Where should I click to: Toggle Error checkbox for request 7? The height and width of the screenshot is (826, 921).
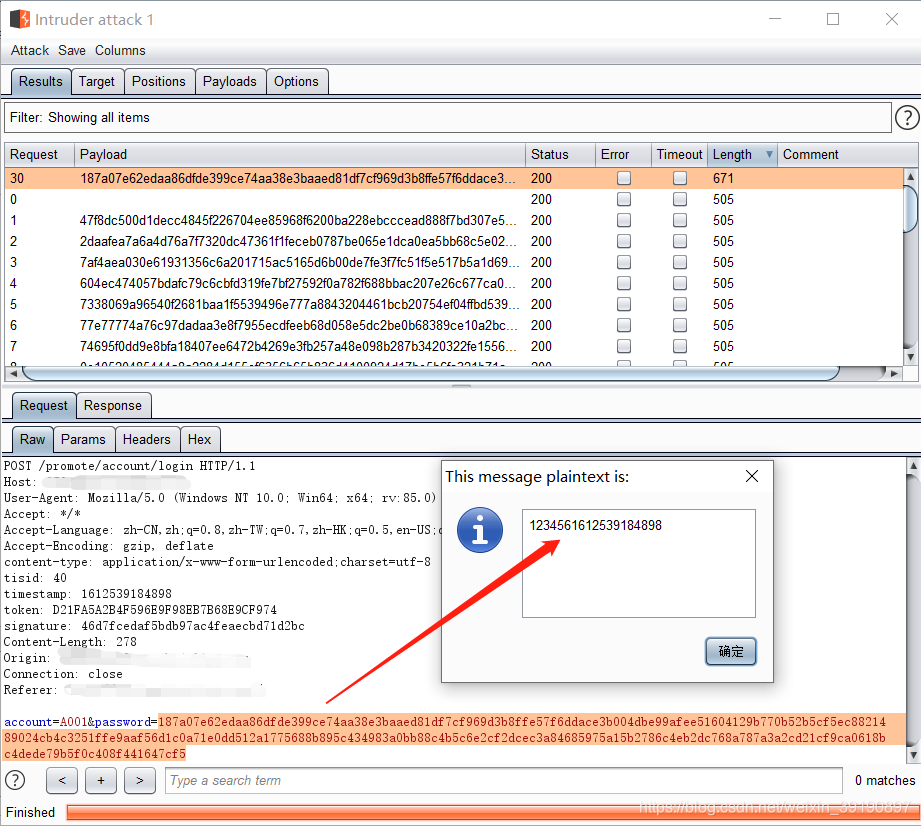click(x=624, y=346)
